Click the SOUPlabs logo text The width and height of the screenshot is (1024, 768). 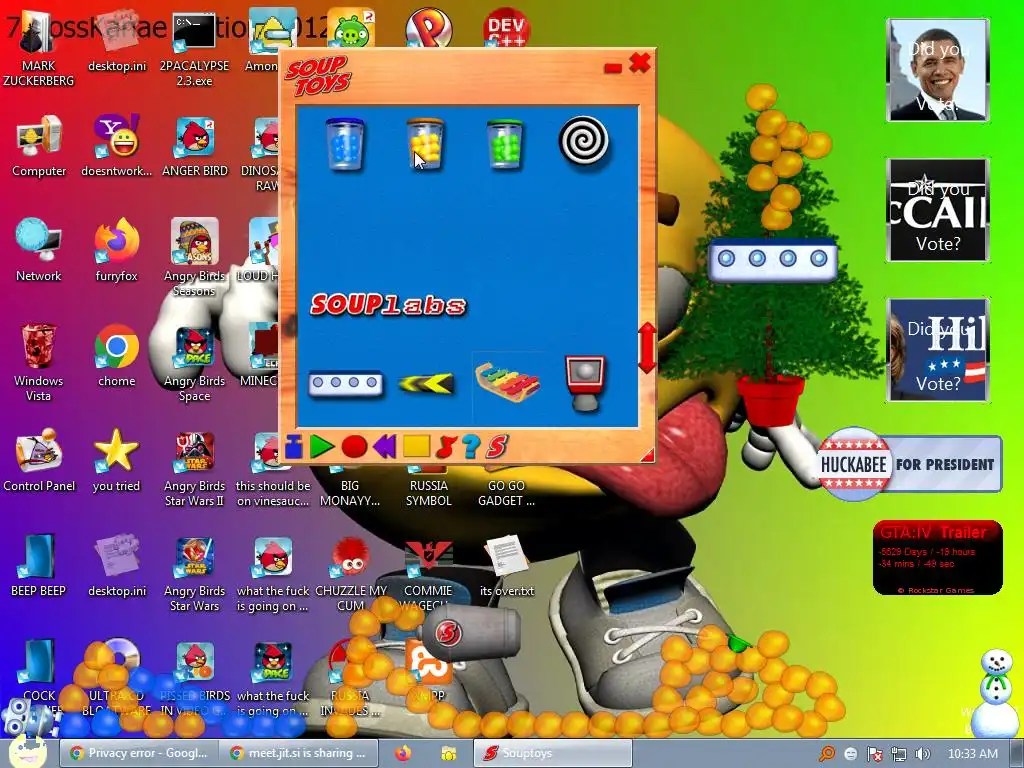point(388,305)
